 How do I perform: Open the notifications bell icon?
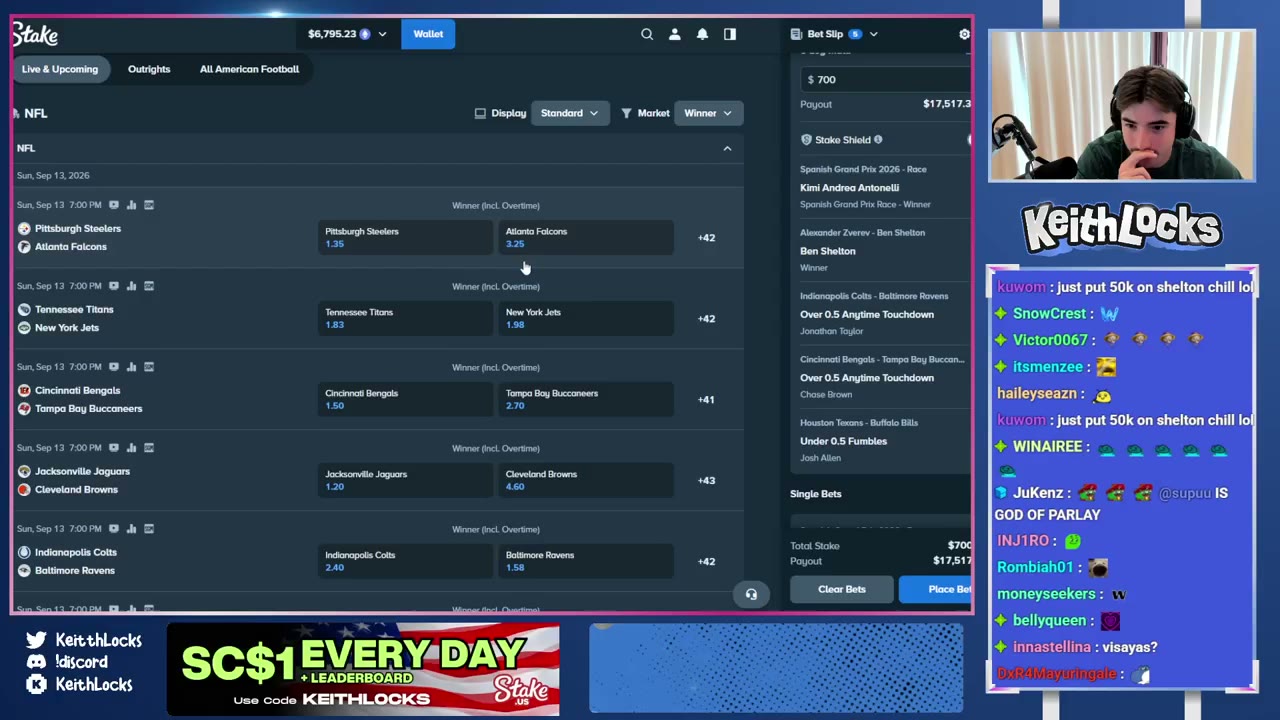[702, 34]
